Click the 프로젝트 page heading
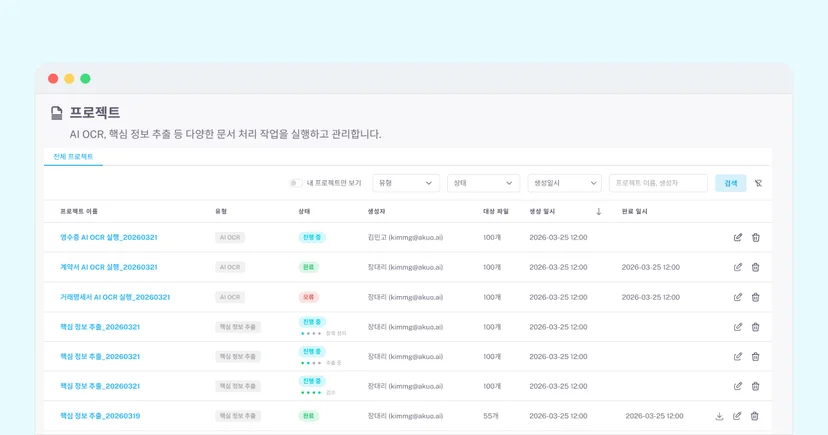 coord(95,112)
